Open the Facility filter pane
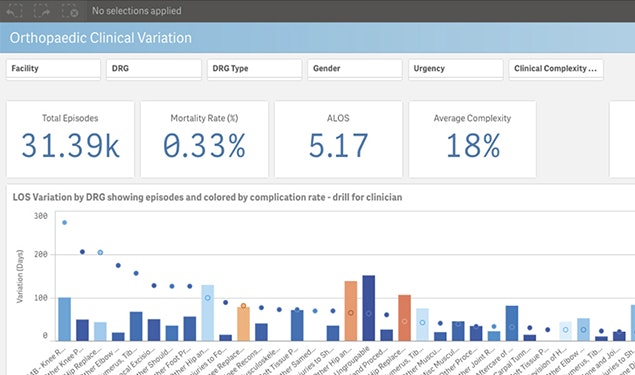The width and height of the screenshot is (635, 375). tap(53, 69)
